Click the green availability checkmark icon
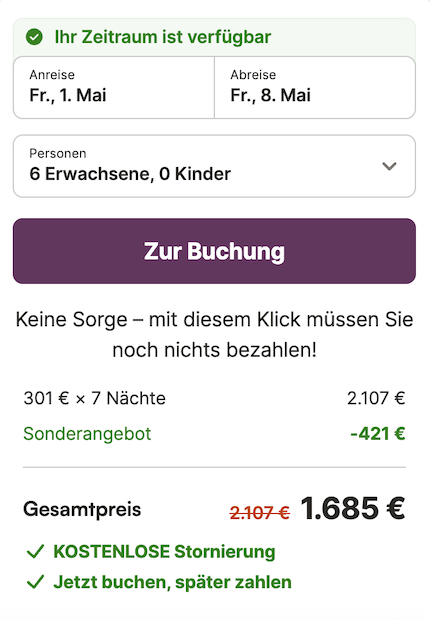 point(34,37)
